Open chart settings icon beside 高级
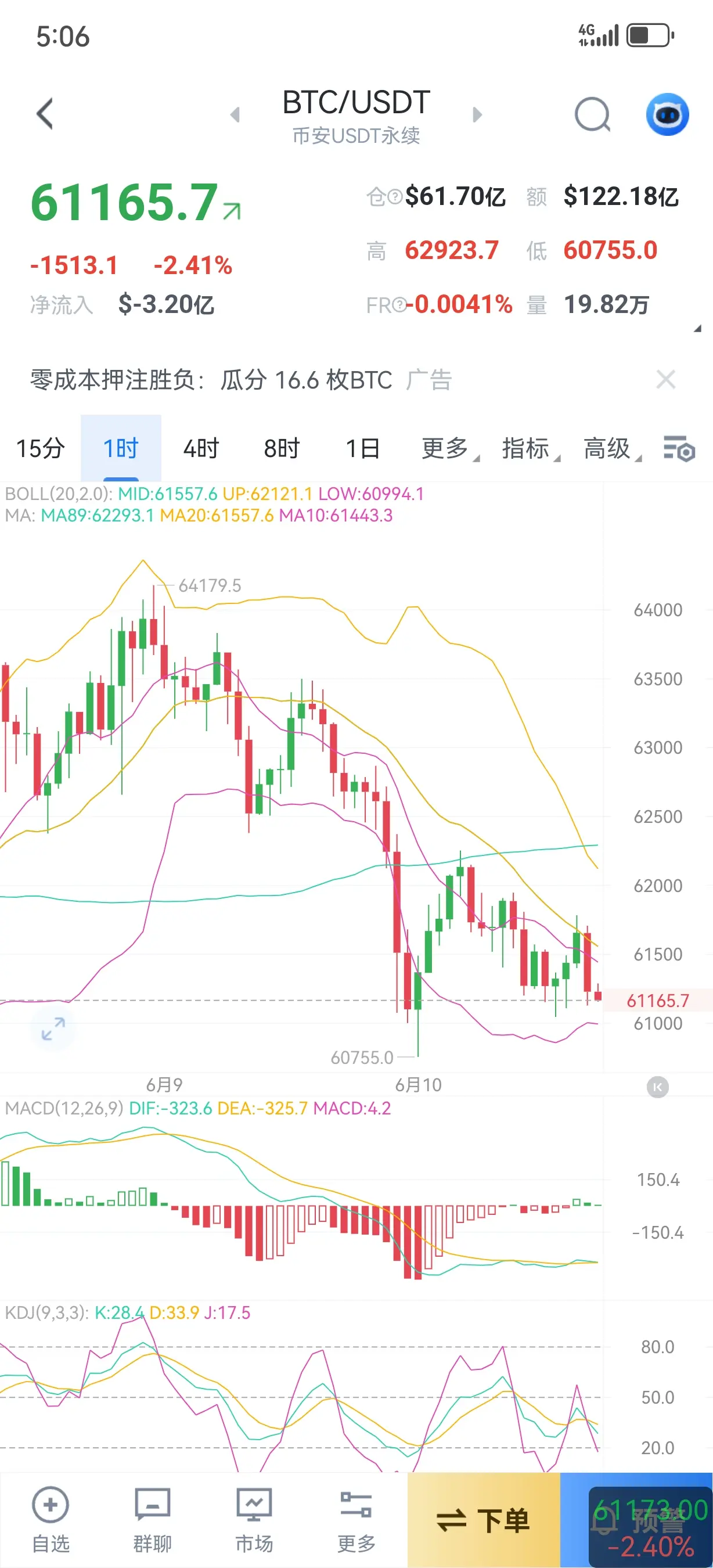Viewport: 713px width, 1568px height. coord(679,449)
